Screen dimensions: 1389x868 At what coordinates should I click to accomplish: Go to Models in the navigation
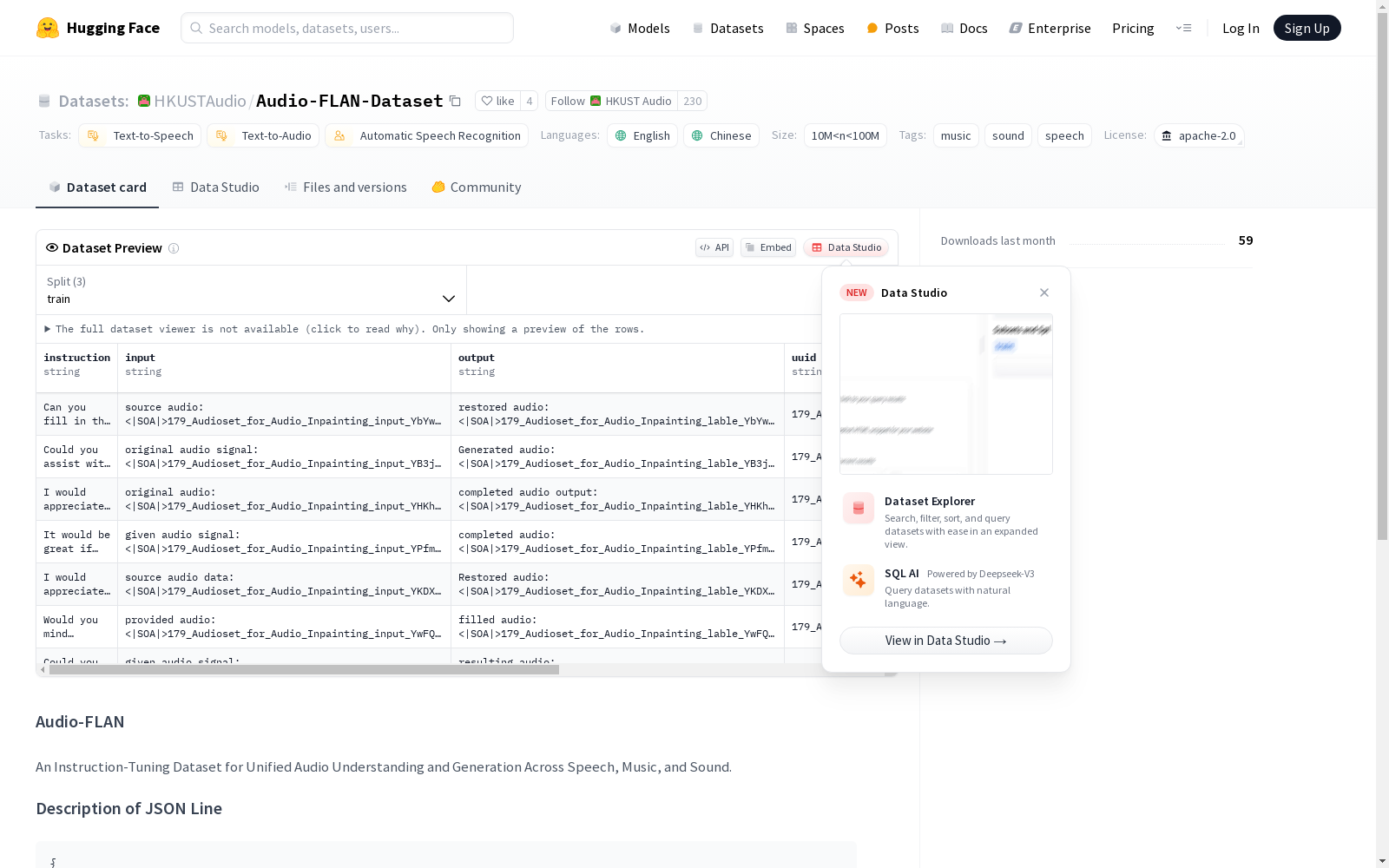(x=640, y=28)
